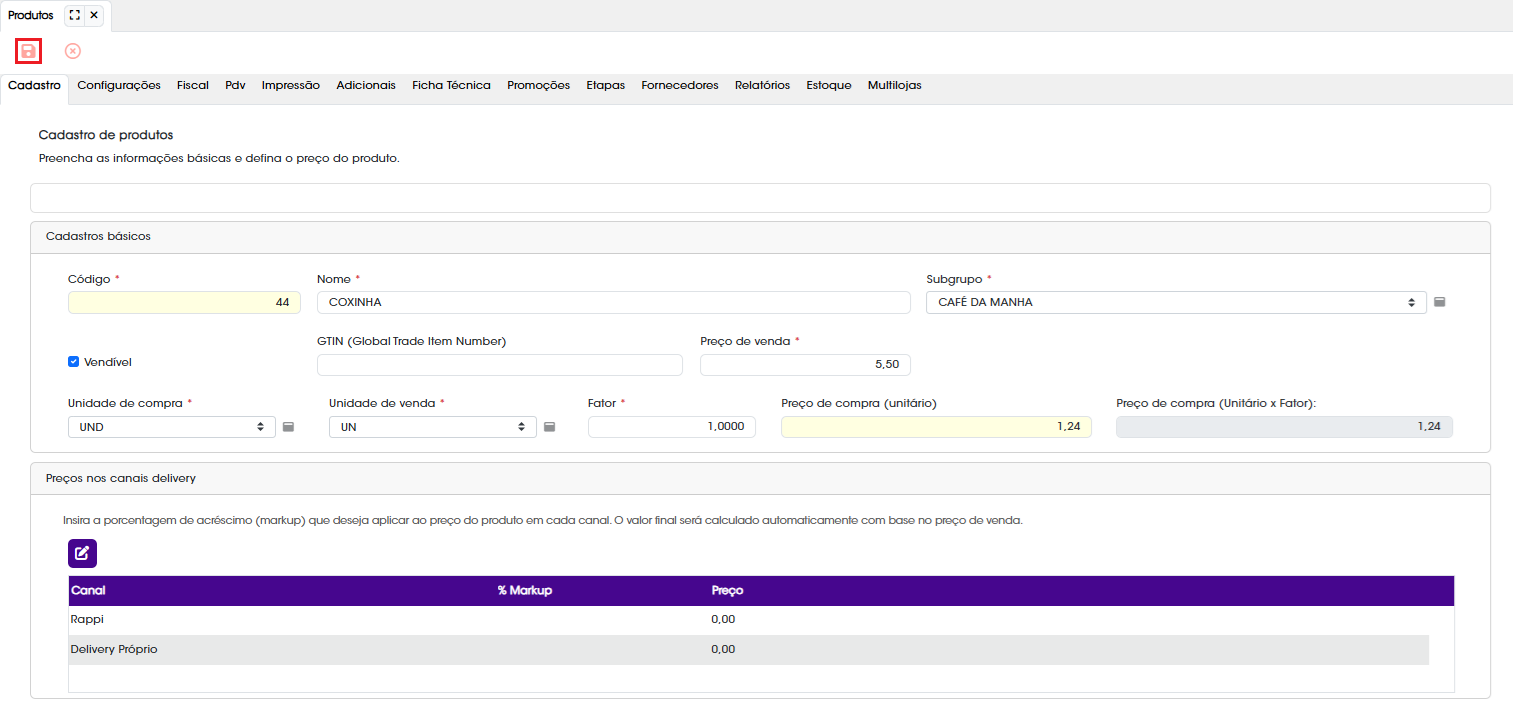Open the Estoque tab
The height and width of the screenshot is (705, 1513).
[x=829, y=86]
